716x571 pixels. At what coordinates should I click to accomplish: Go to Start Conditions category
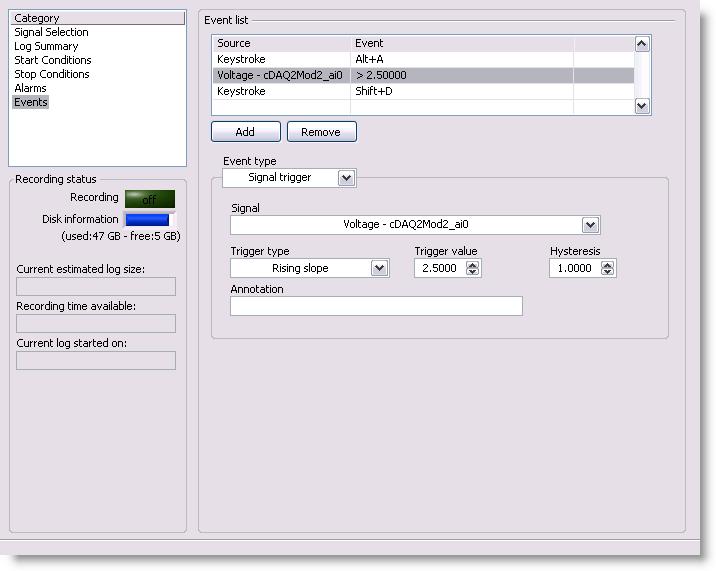53,60
